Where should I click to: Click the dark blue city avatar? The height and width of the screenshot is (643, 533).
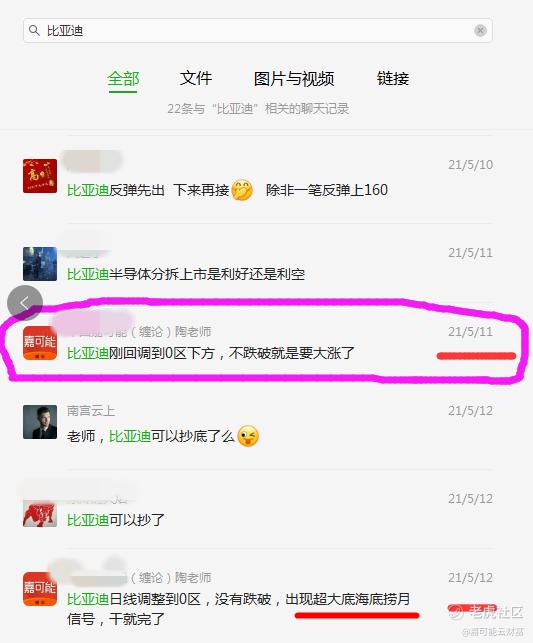tap(40, 264)
